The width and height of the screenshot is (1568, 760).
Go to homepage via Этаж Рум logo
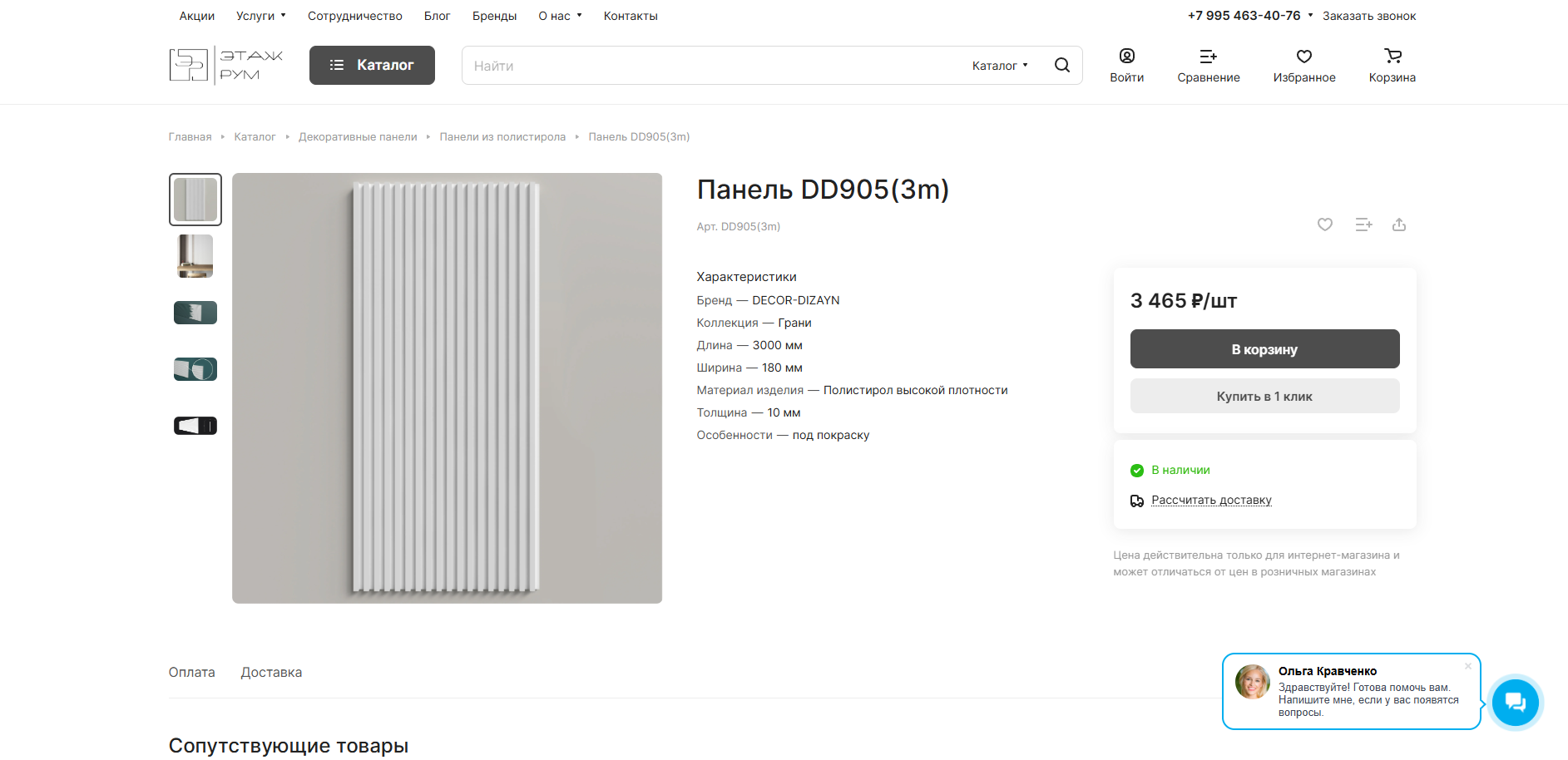[226, 65]
